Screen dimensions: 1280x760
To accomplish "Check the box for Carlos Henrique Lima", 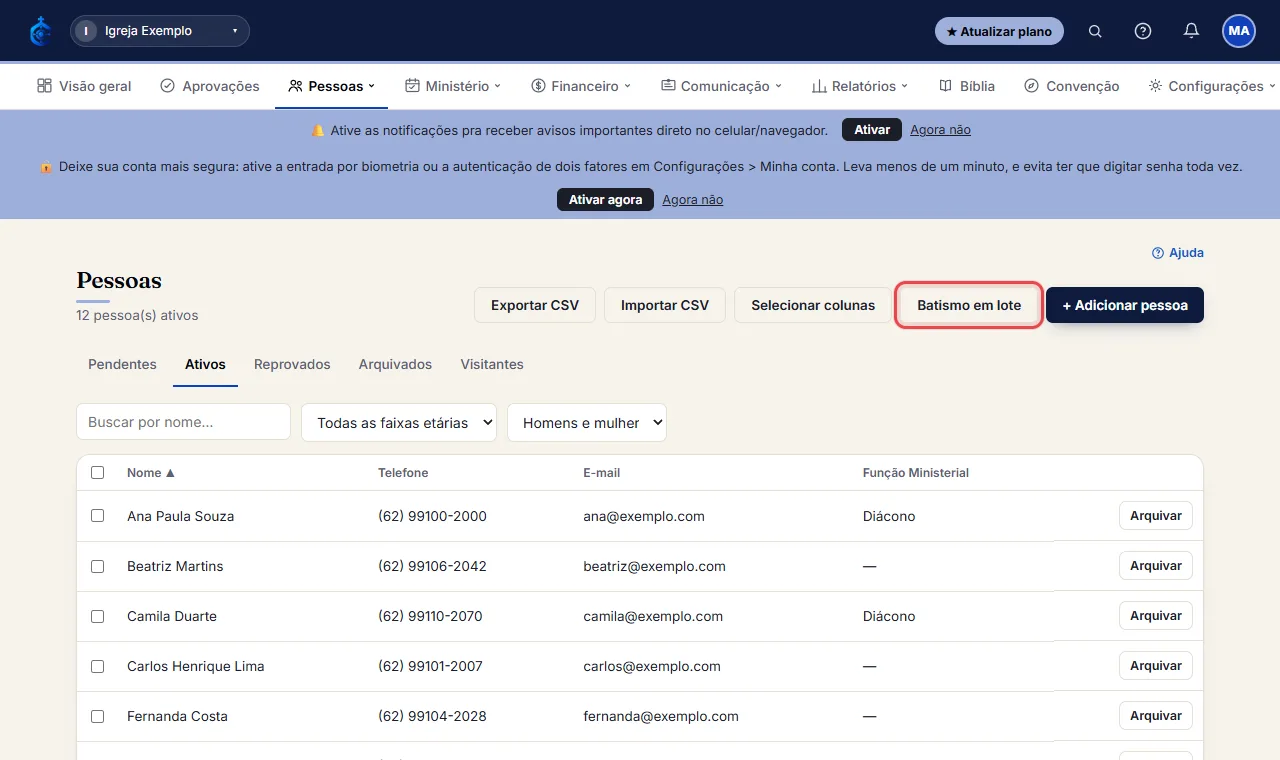I will [97, 666].
